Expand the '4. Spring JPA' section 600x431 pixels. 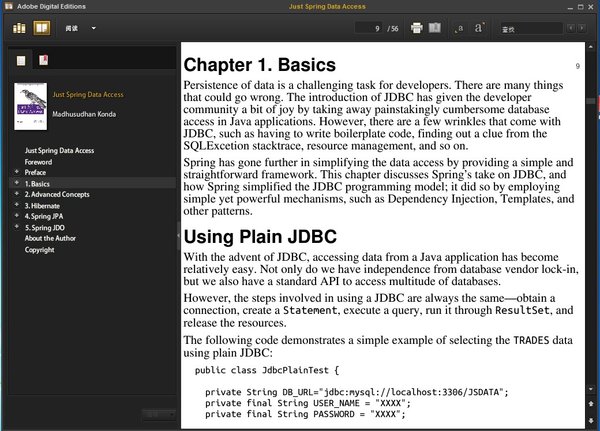[16, 216]
